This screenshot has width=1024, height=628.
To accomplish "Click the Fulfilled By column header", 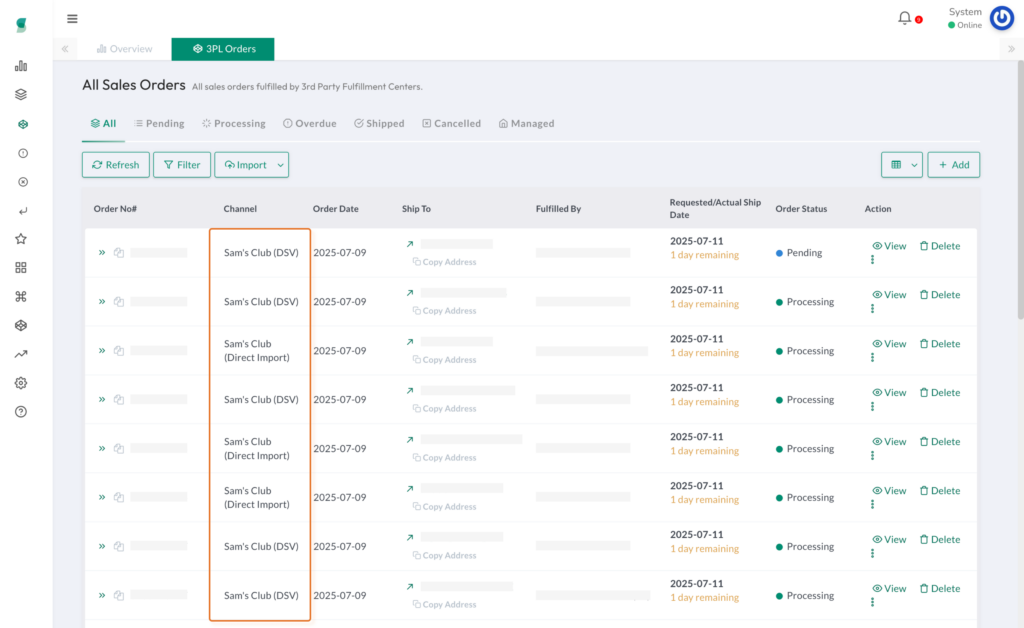I will pyautogui.click(x=558, y=209).
